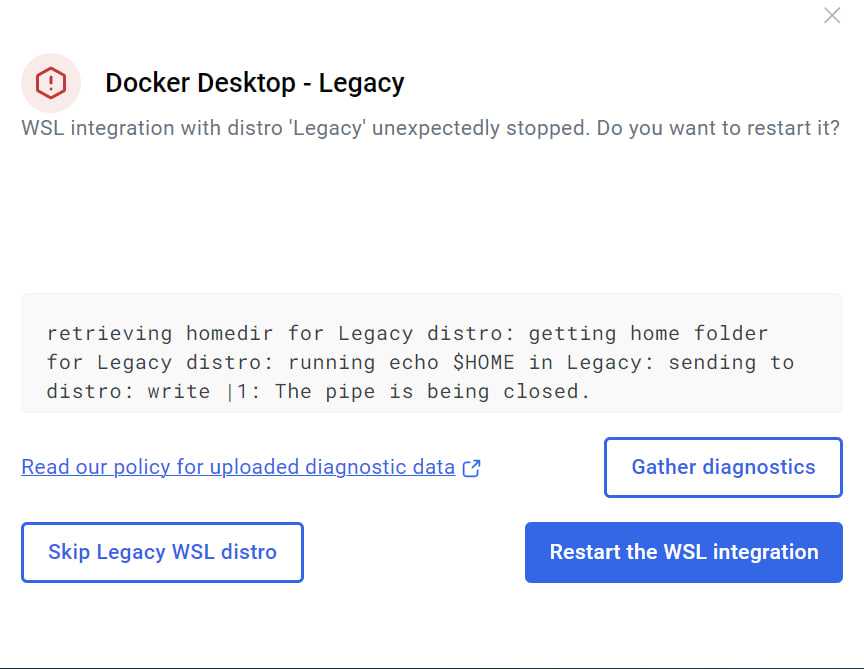Image resolution: width=864 pixels, height=669 pixels.
Task: Click the red hexagon error icon
Action: click(x=50, y=82)
